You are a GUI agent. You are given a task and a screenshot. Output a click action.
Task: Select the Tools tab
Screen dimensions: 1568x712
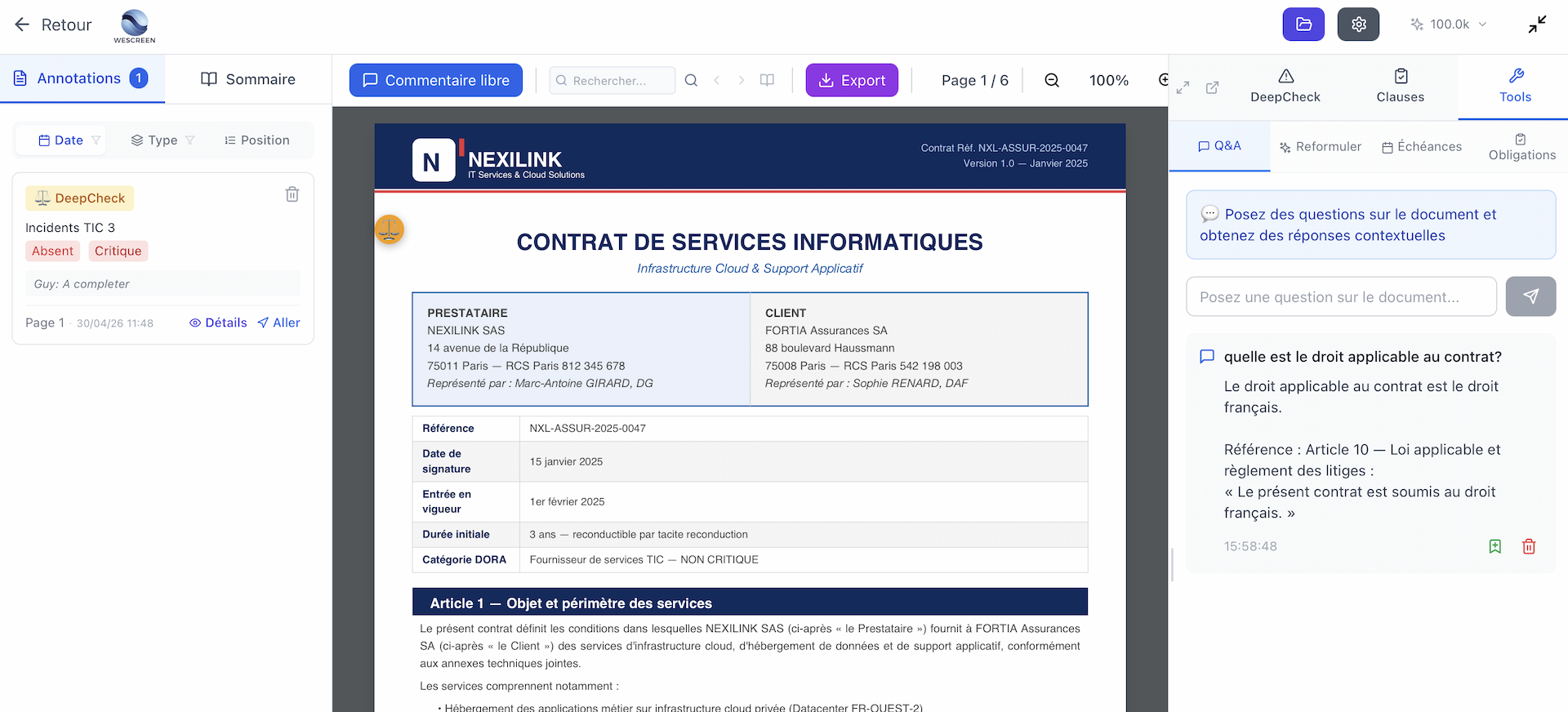click(x=1515, y=87)
